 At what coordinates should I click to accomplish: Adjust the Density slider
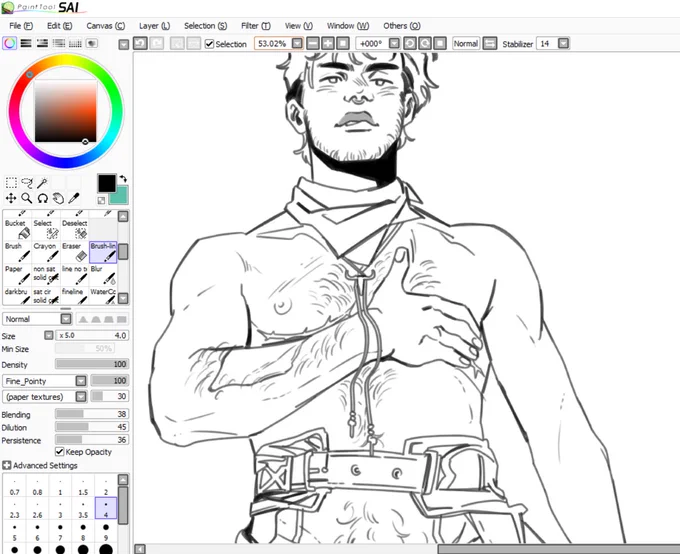pos(92,364)
